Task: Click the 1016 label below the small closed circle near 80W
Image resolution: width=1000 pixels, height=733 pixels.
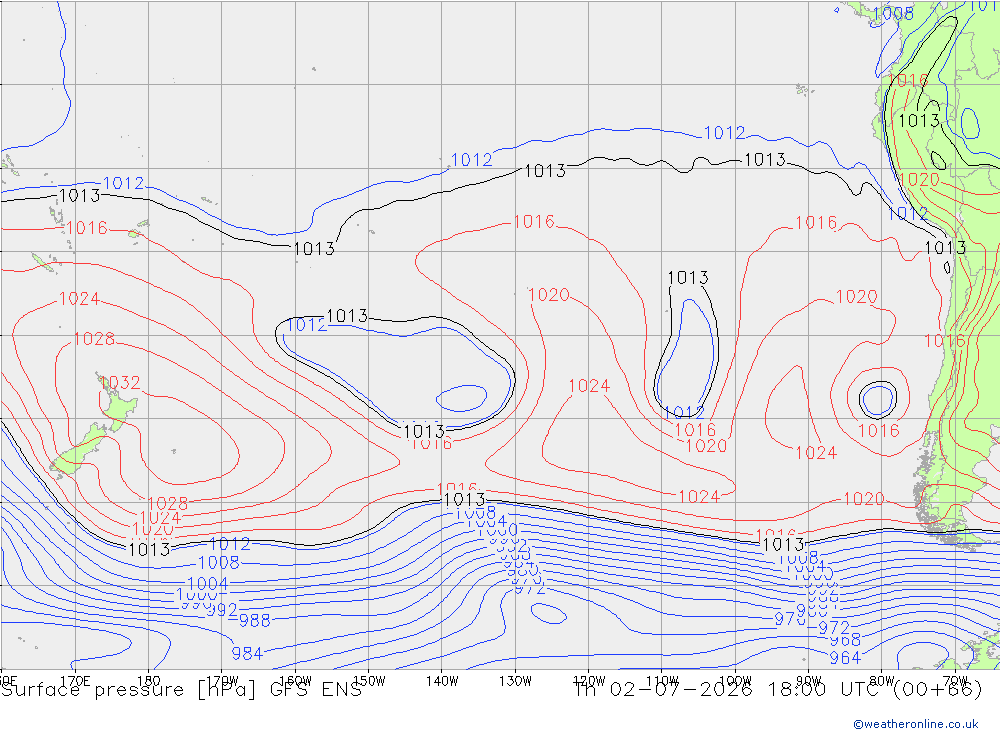Action: point(879,430)
